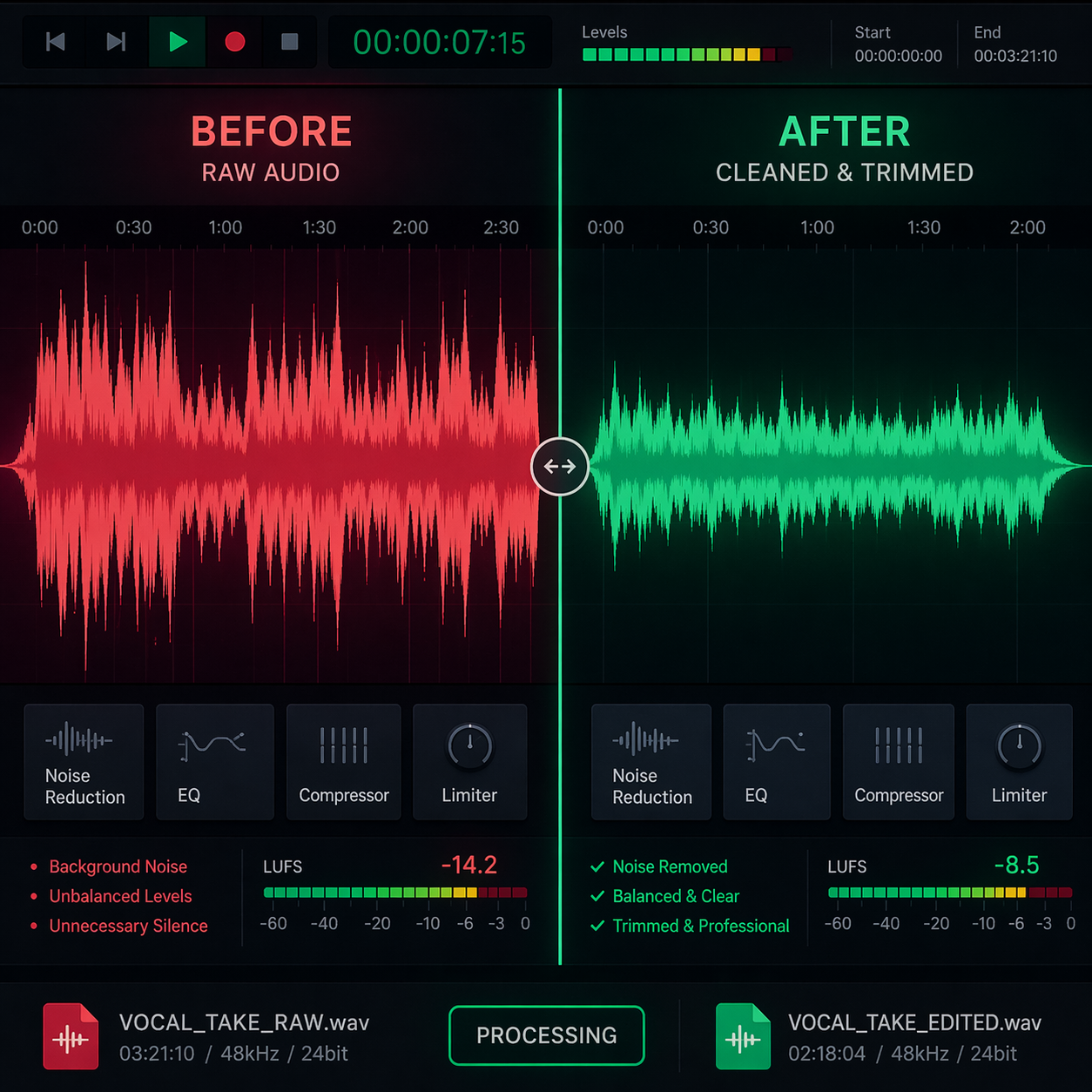Start playback with green play button
1092x1092 pixels.
point(178,42)
